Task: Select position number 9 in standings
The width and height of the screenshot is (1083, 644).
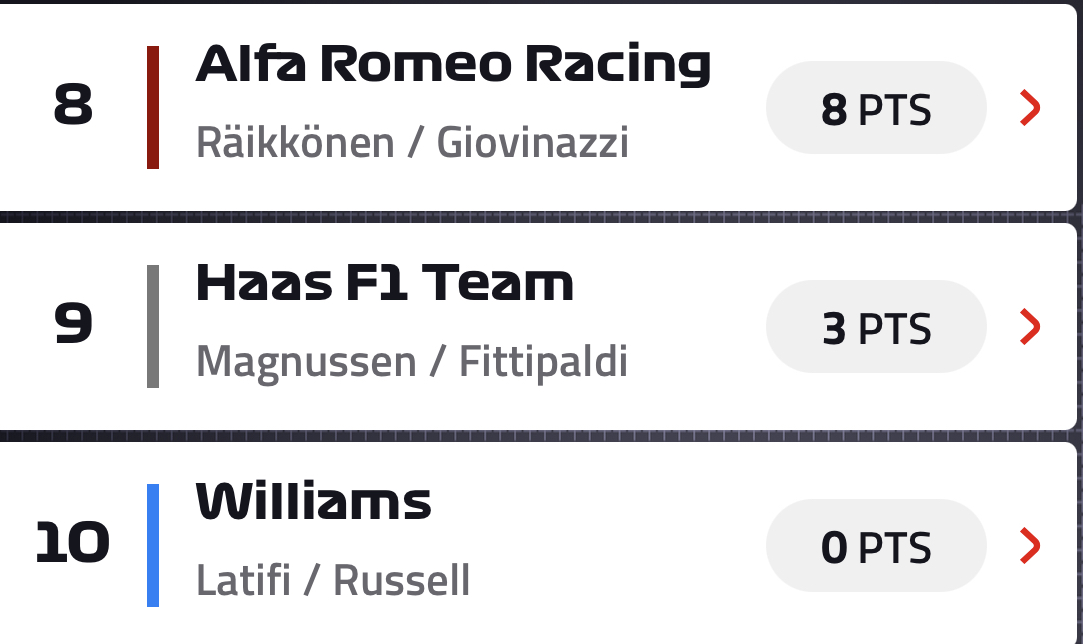Action: click(x=73, y=323)
